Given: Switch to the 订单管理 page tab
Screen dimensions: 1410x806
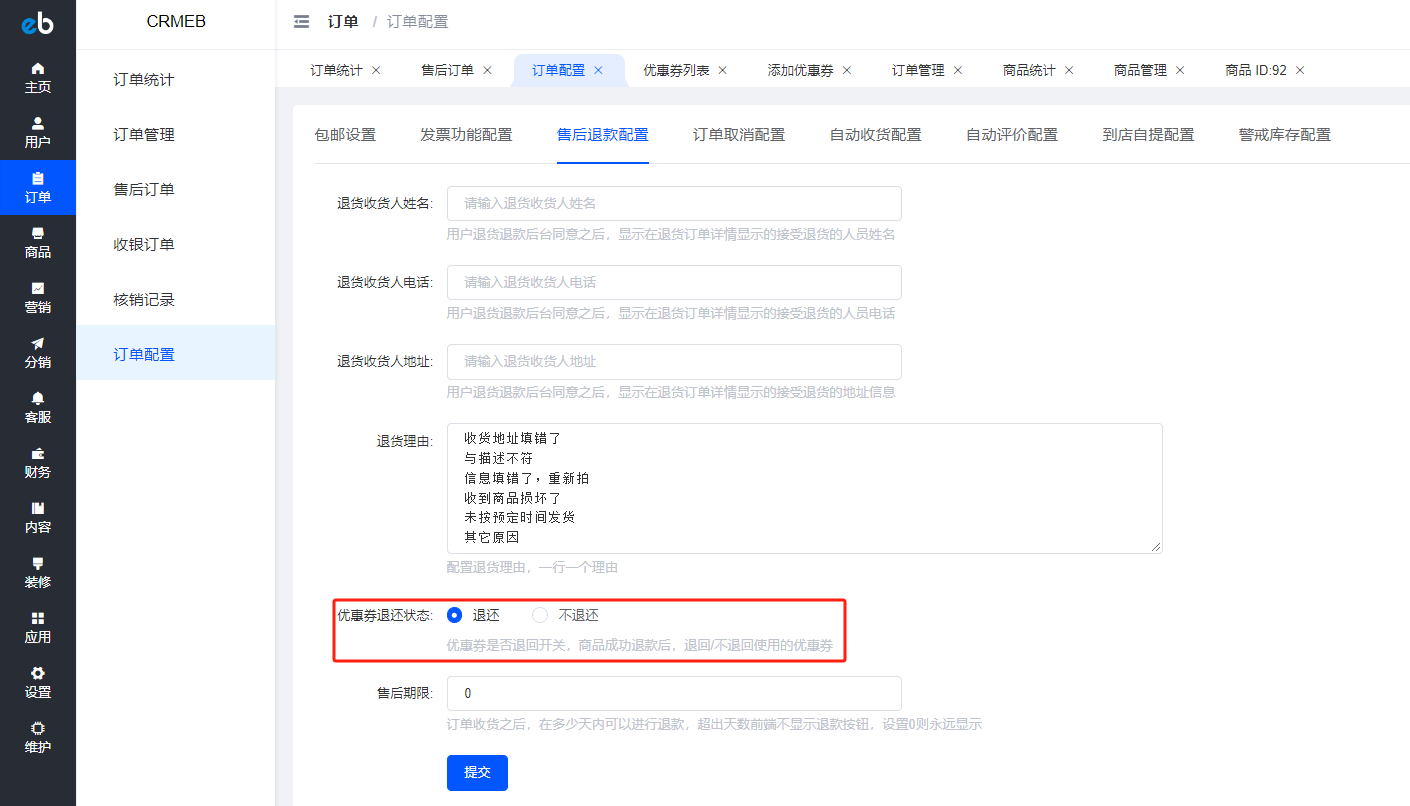Looking at the screenshot, I should [918, 70].
